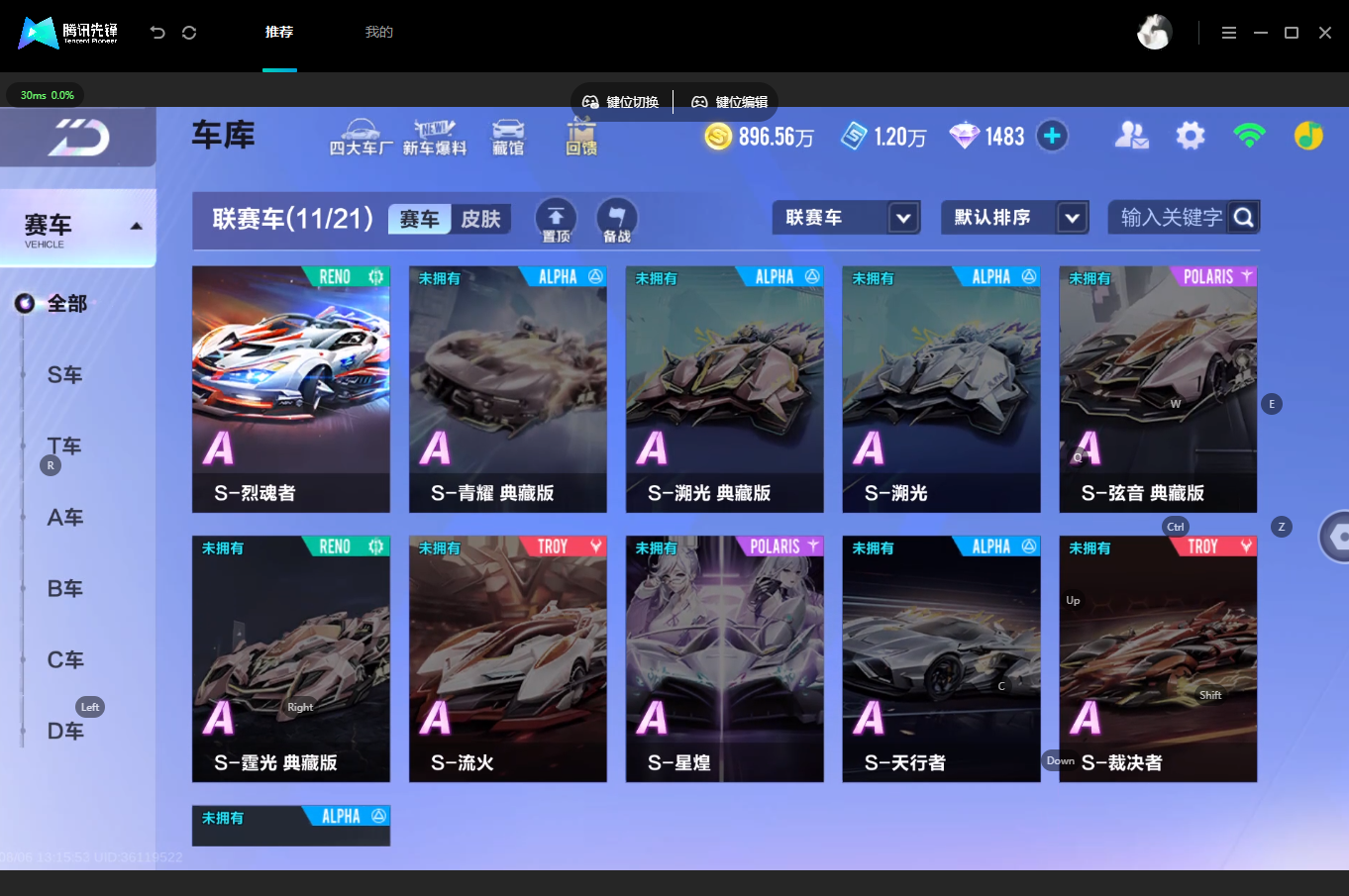The width and height of the screenshot is (1349, 896).
Task: Filter by A车 class
Action: pyautogui.click(x=65, y=518)
